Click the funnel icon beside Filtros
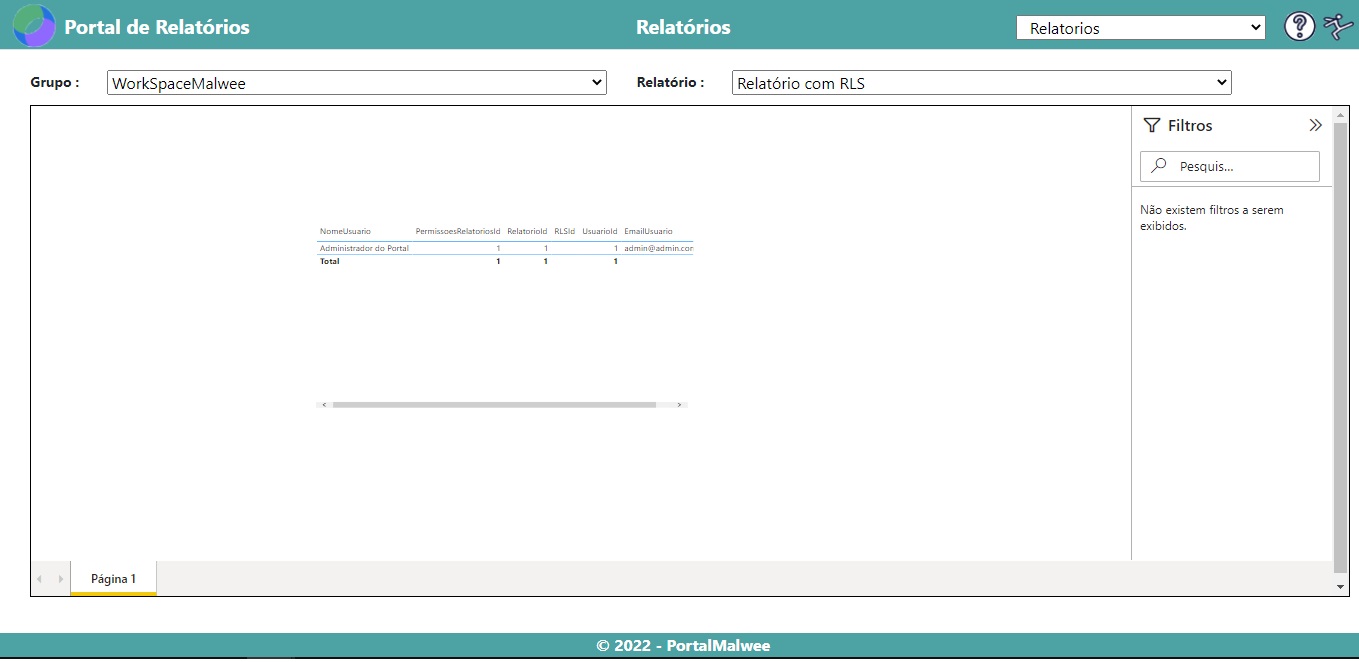Screen dimensions: 1359x662 point(1152,125)
